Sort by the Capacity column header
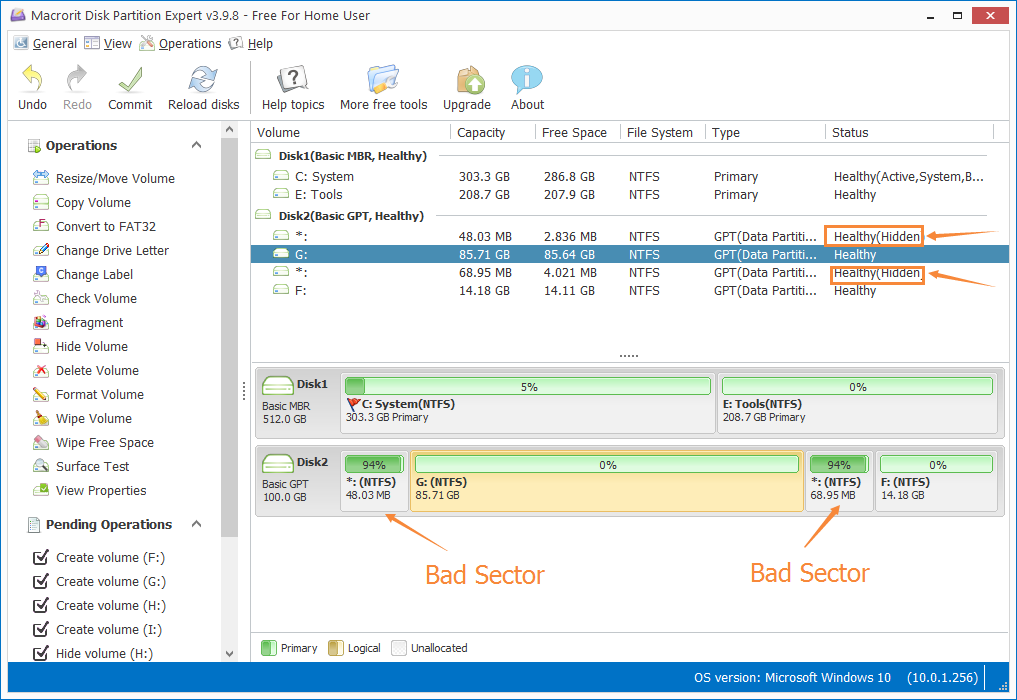 pos(493,132)
